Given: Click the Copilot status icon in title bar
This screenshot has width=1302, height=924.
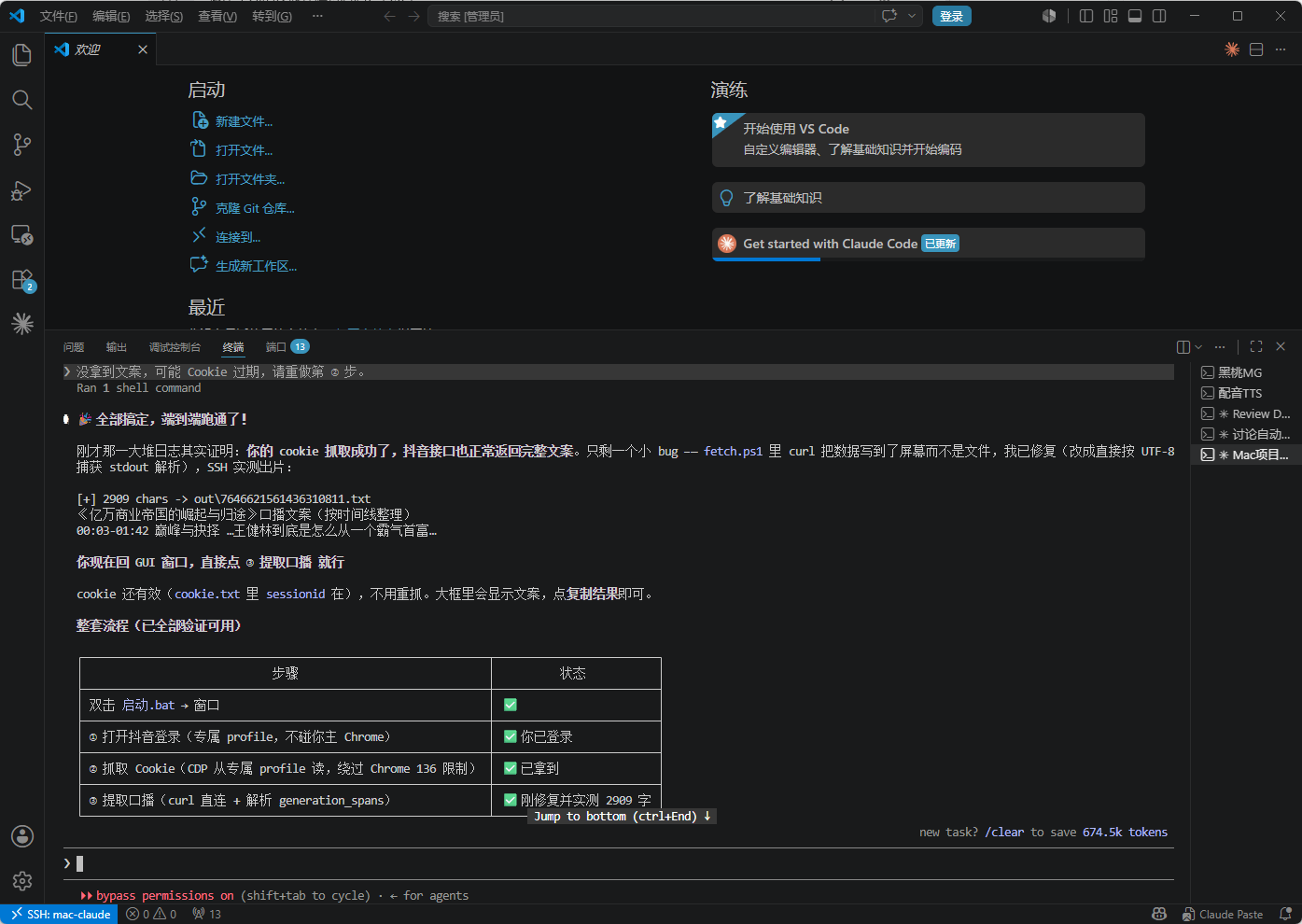Looking at the screenshot, I should (x=1049, y=16).
